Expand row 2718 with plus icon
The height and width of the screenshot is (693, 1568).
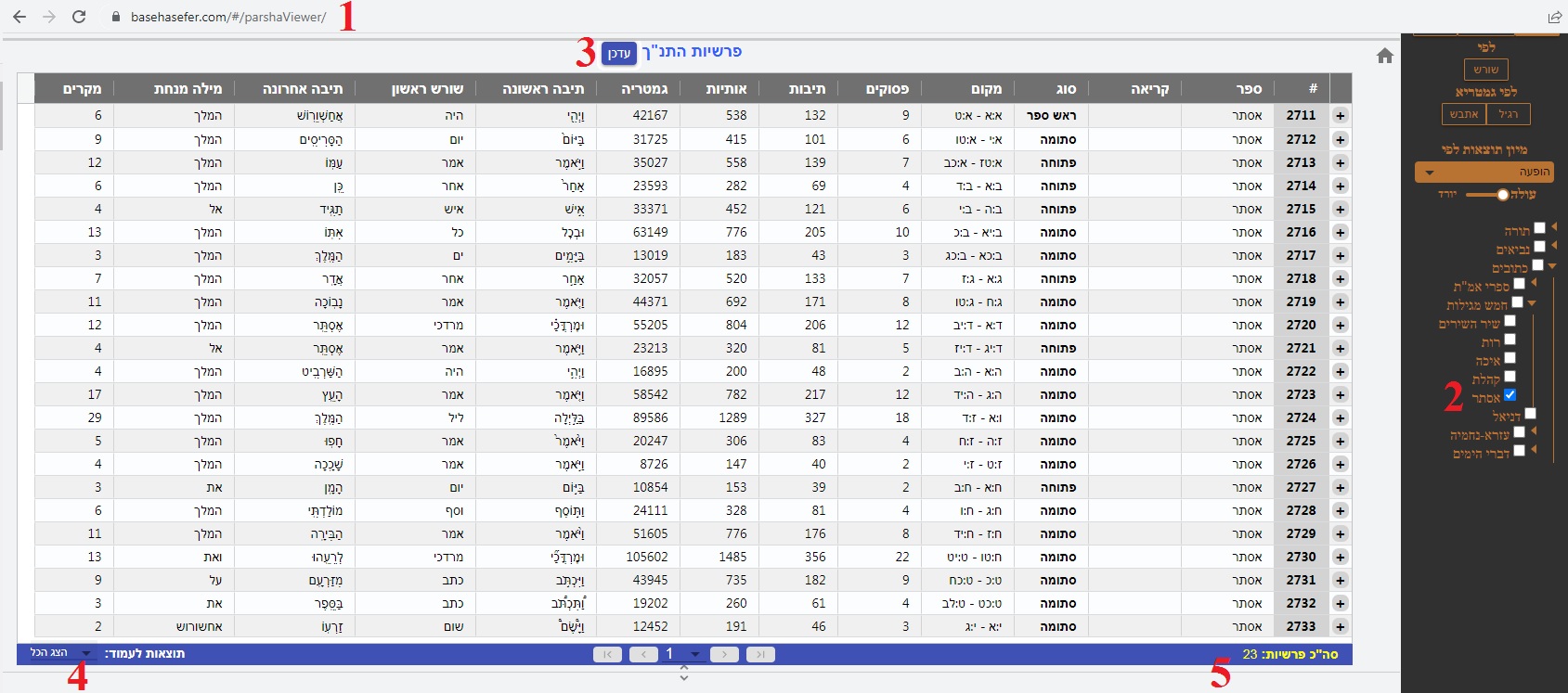pyautogui.click(x=1340, y=278)
